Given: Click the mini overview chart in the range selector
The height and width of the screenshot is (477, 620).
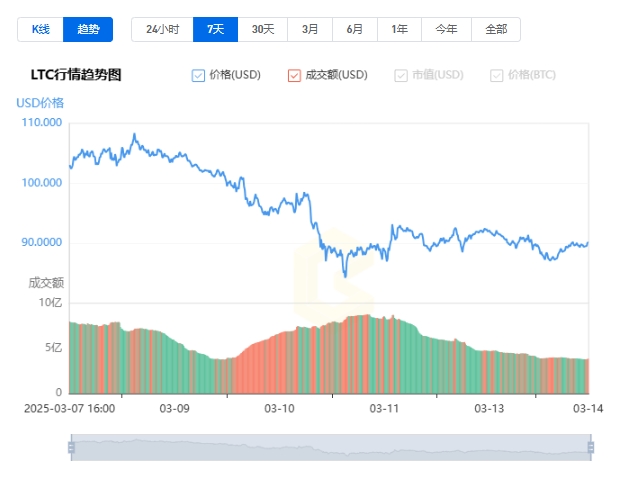Looking at the screenshot, I should point(331,447).
